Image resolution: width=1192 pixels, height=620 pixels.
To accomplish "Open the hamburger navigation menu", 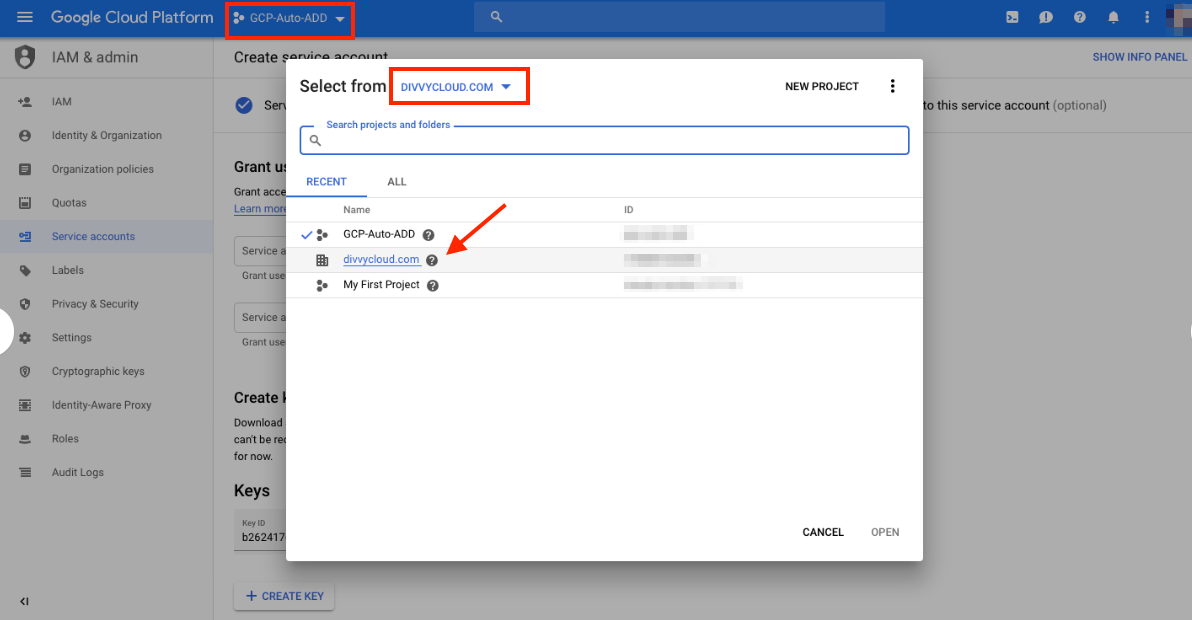I will (x=24, y=17).
